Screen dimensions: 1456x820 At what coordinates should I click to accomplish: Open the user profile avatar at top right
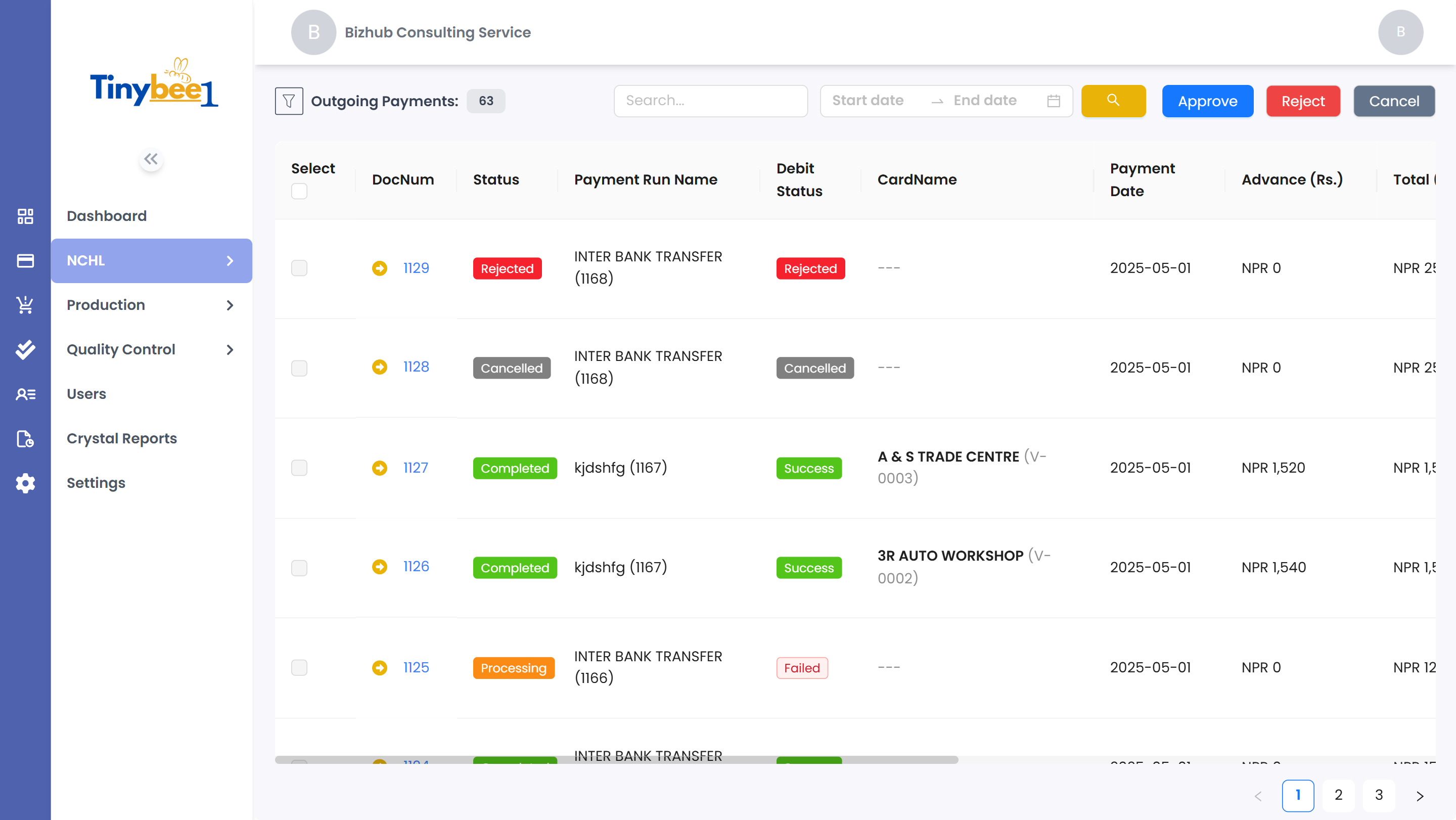click(x=1400, y=32)
